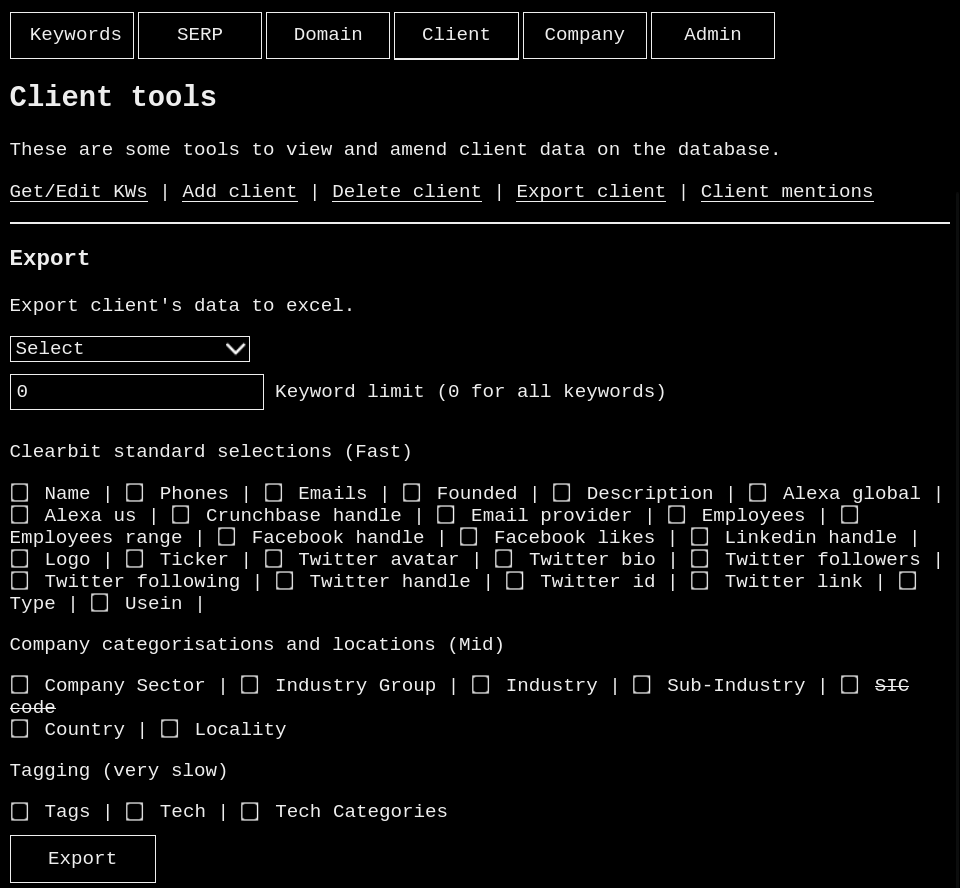The height and width of the screenshot is (888, 960).
Task: Check the Alexa global option
Action: (x=758, y=493)
